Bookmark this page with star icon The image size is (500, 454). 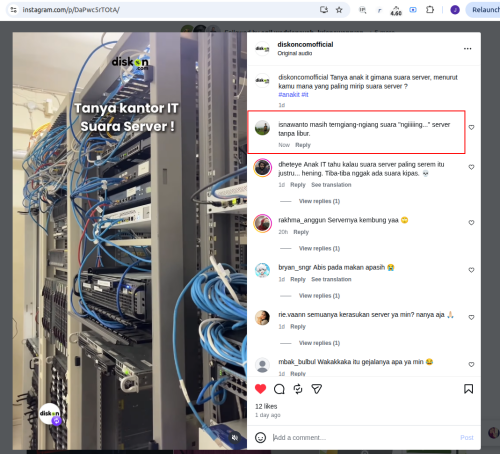pyautogui.click(x=339, y=10)
